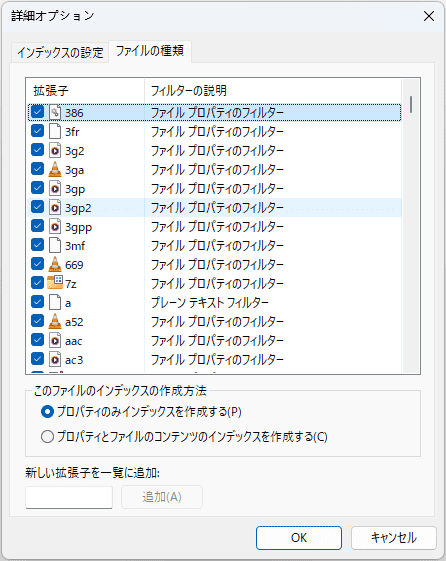This screenshot has height=561, width=446.
Task: Uncheck the ac3 extension checkbox
Action: point(38,358)
